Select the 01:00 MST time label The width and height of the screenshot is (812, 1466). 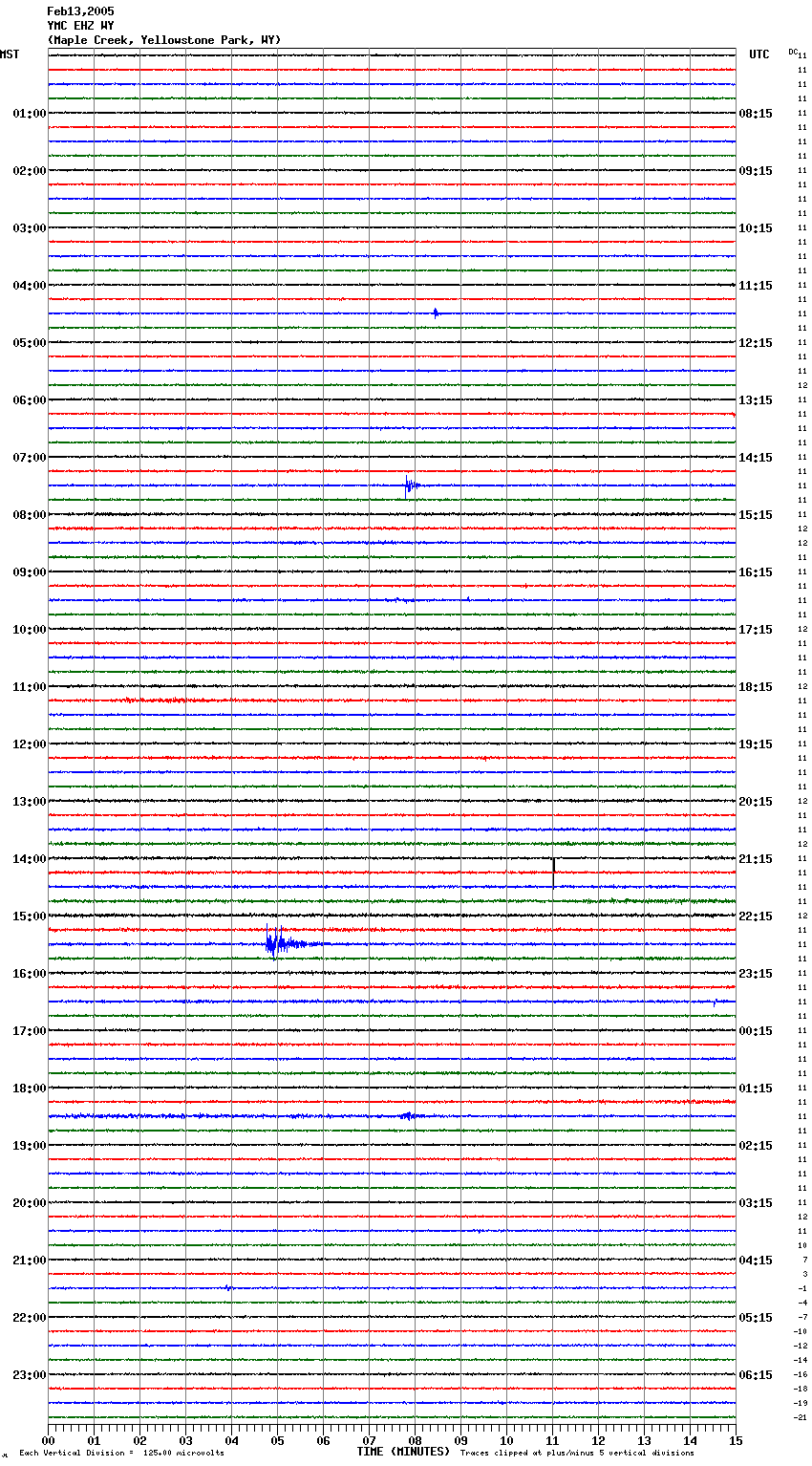click(x=30, y=114)
